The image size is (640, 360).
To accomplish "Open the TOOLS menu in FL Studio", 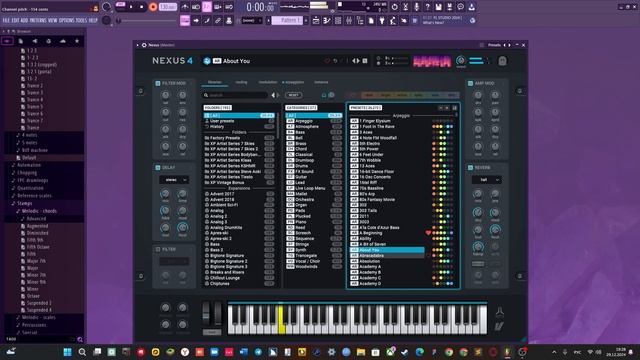I will (x=82, y=20).
